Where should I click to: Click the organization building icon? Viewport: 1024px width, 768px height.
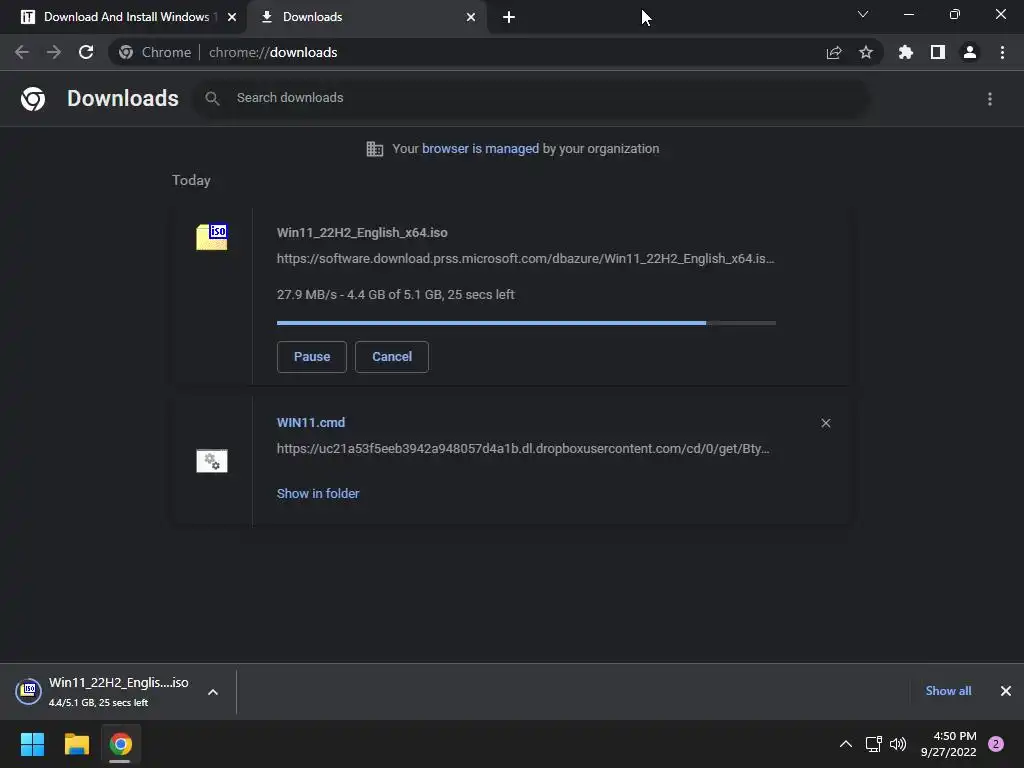pos(375,149)
